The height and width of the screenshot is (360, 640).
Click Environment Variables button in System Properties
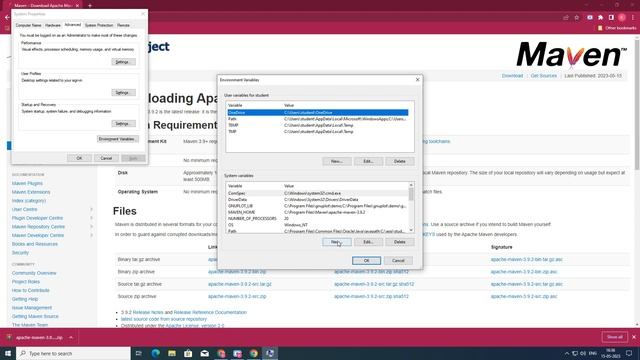[118, 139]
